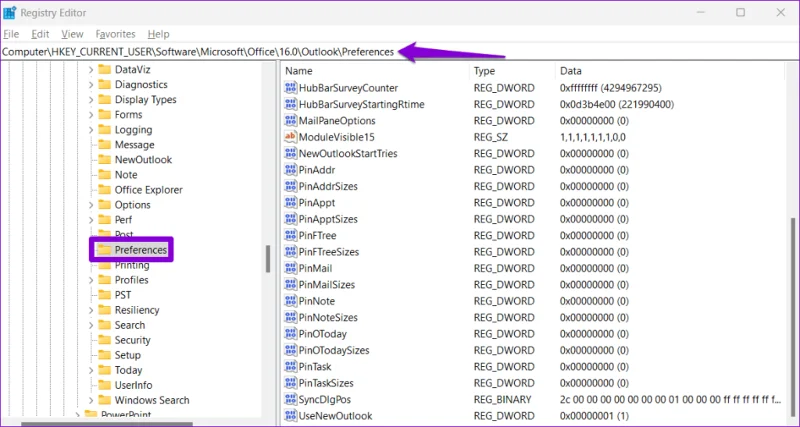The width and height of the screenshot is (800, 427).
Task: Click the tree pane horizontal scrollbar thumb
Action: [107, 423]
